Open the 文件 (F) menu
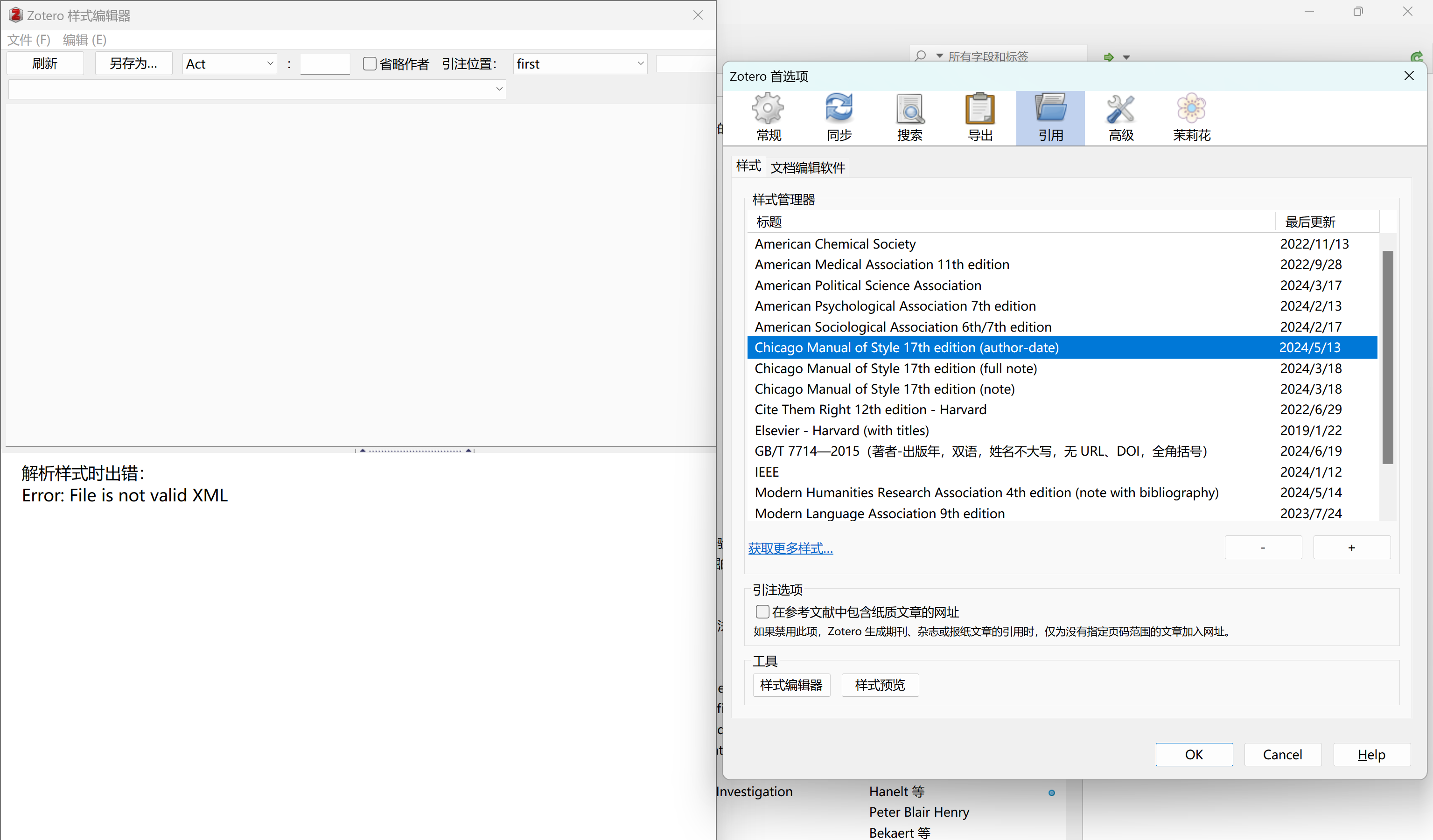Screen dimensions: 1433x840 pos(29,40)
